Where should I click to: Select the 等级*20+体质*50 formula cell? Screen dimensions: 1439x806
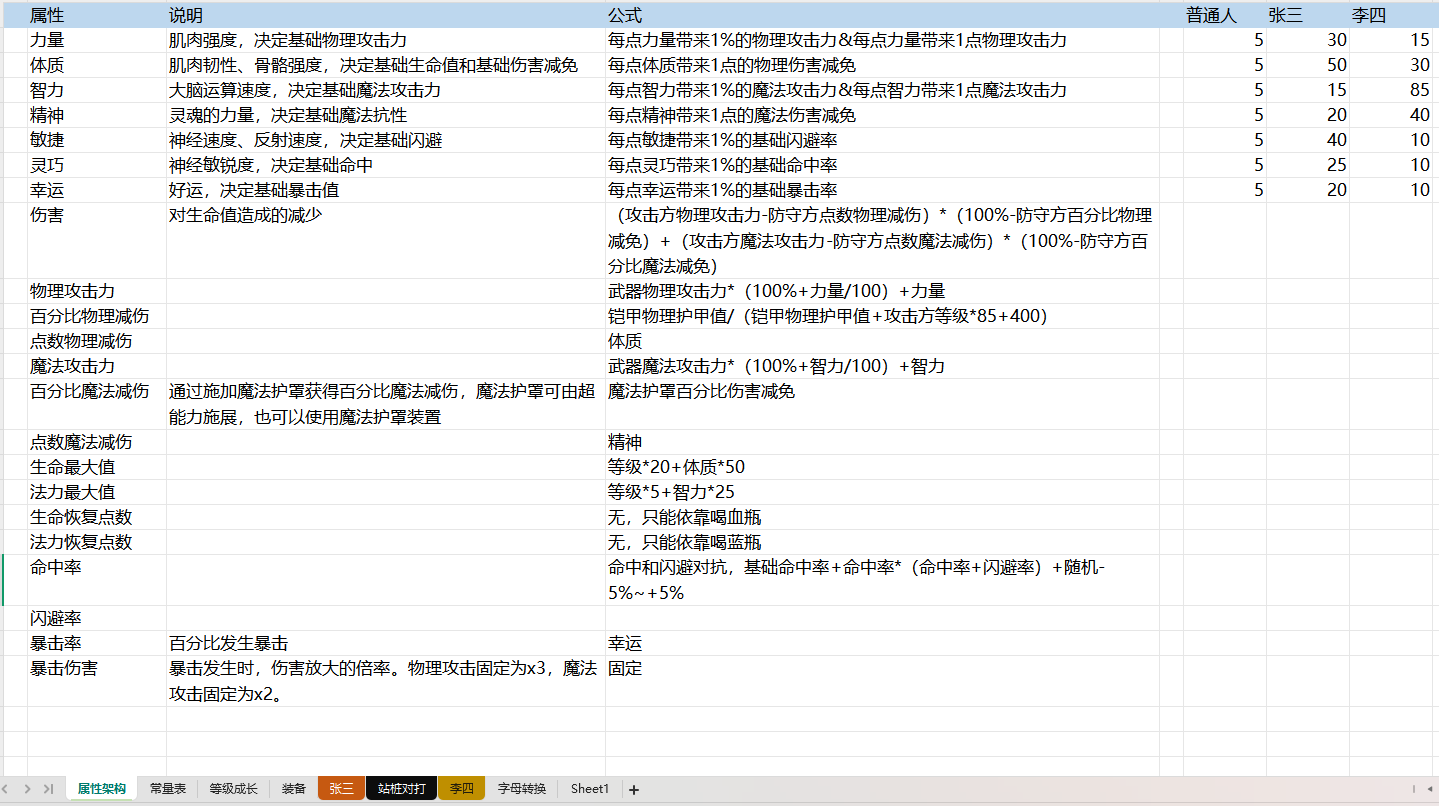coord(880,467)
